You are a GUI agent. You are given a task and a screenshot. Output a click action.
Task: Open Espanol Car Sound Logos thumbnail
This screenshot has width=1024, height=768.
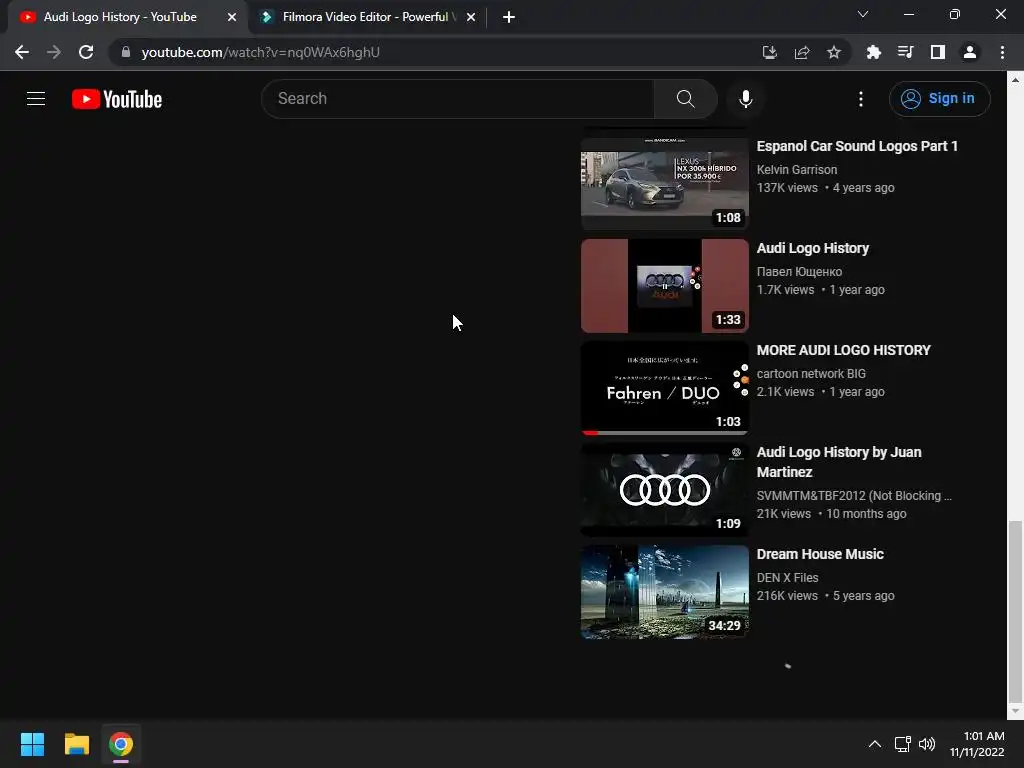tap(665, 182)
